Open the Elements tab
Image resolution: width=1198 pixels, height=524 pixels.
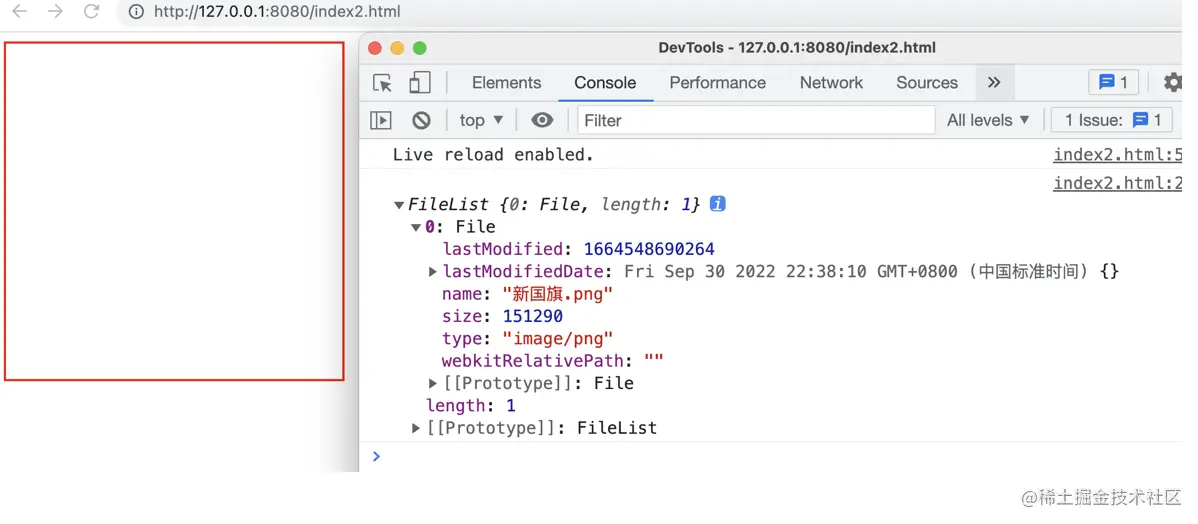[507, 82]
